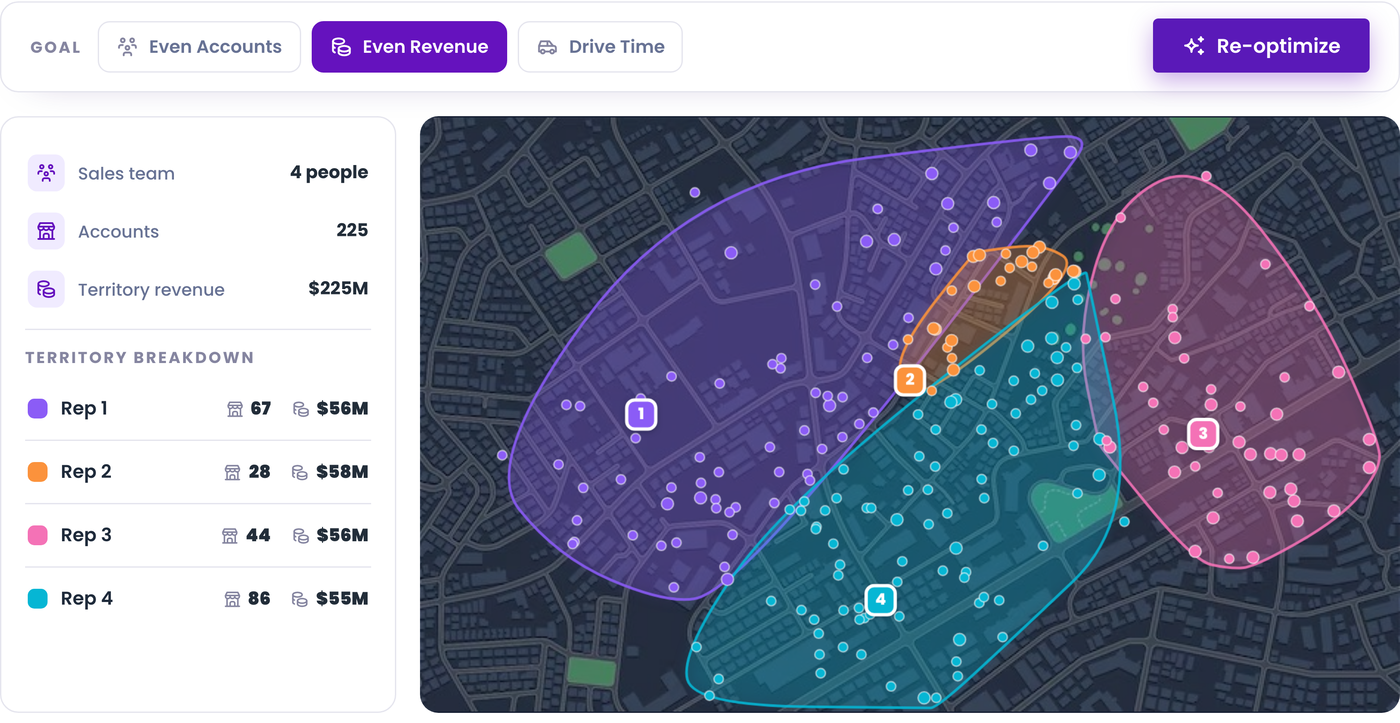Select the Even Accounts goal
Screen dimensions: 1400x723
coord(199,47)
